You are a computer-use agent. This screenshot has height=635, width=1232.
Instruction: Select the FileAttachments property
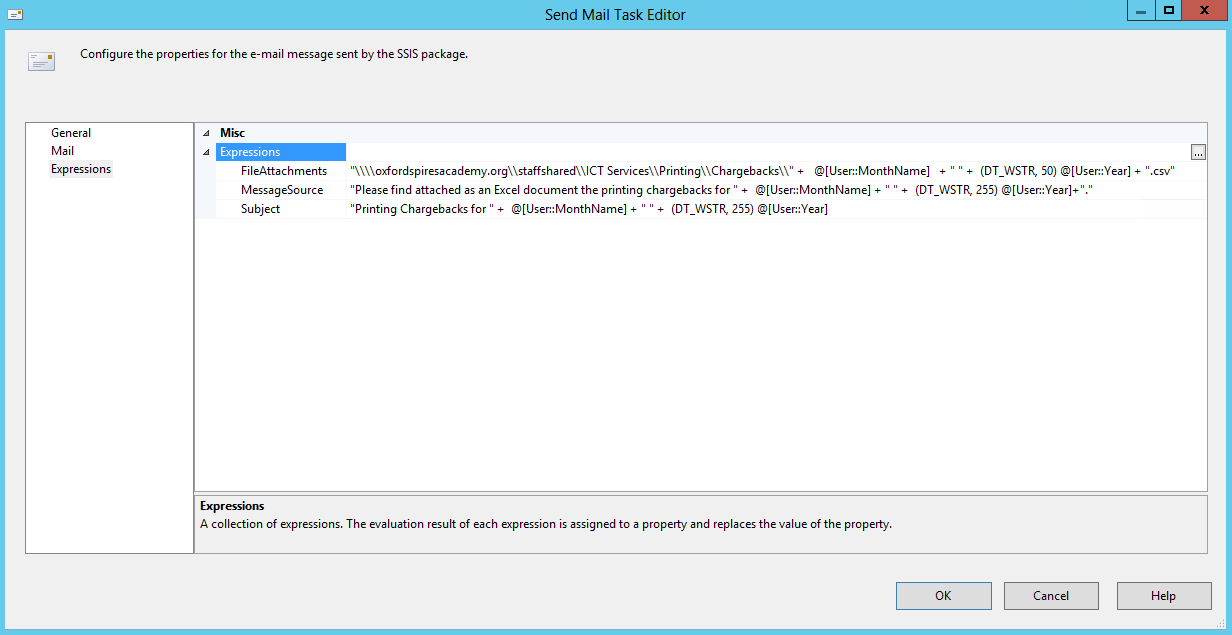coord(284,170)
